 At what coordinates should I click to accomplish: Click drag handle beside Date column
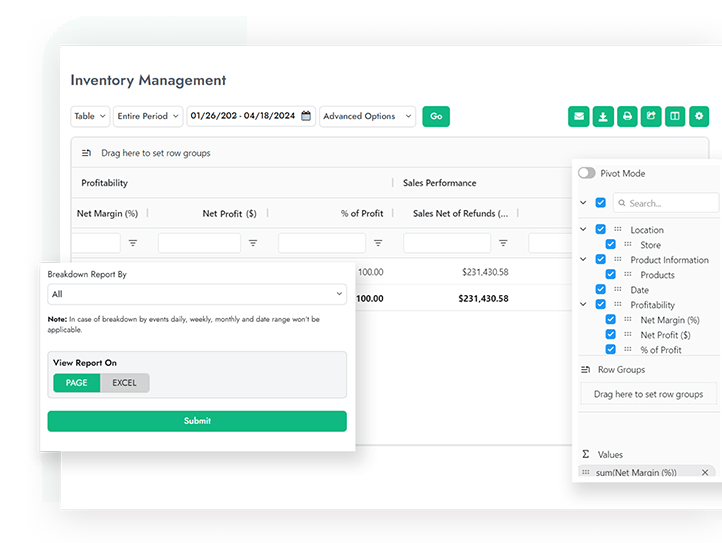pyautogui.click(x=618, y=289)
